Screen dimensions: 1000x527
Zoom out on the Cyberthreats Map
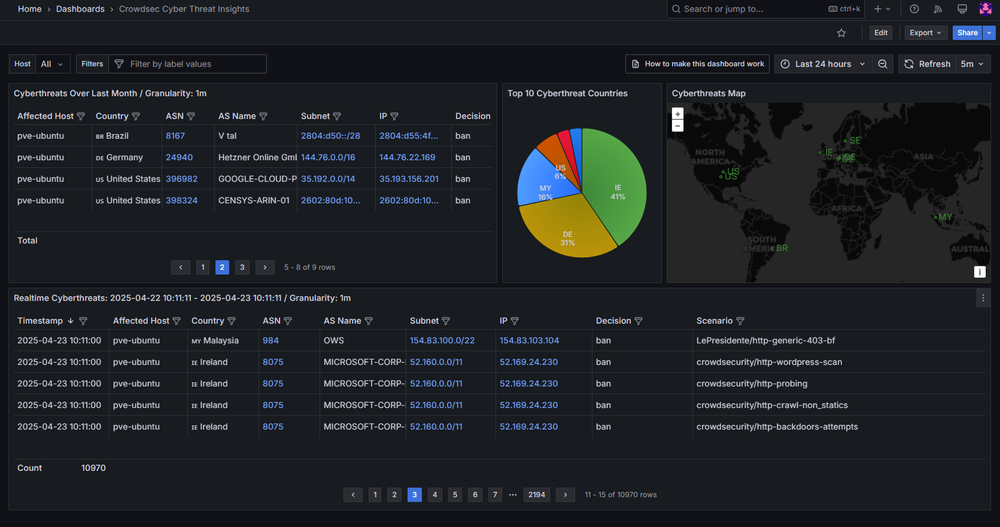677,126
